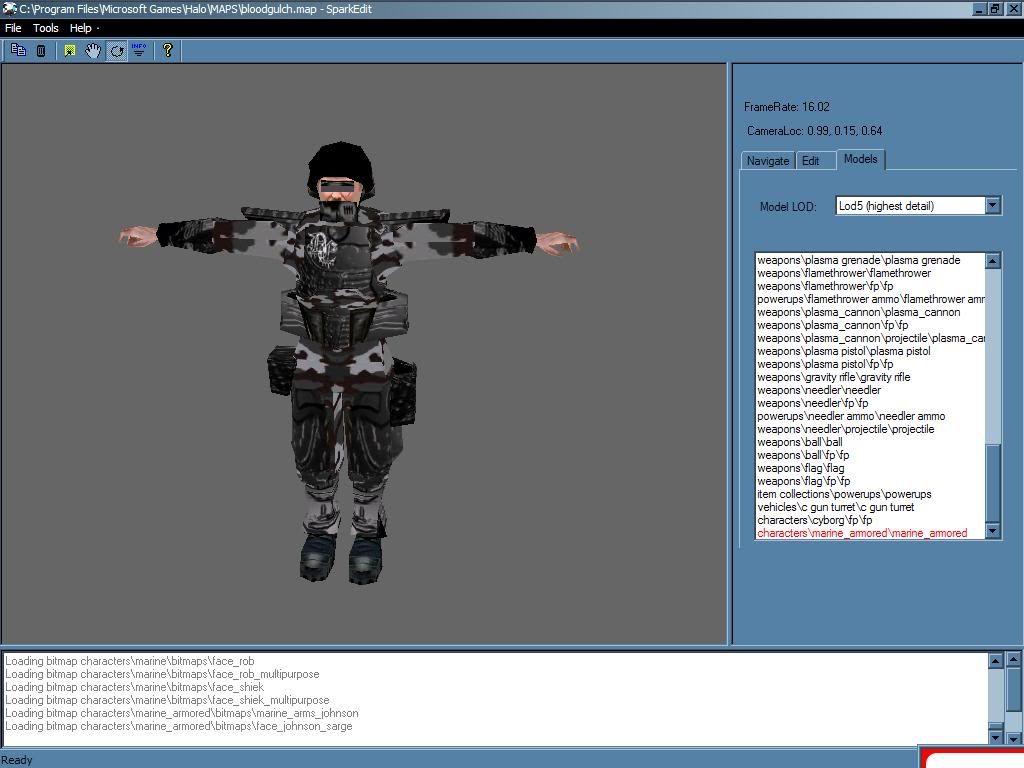The image size is (1024, 768).
Task: Click log line face_rob bitmap
Action: [129, 661]
